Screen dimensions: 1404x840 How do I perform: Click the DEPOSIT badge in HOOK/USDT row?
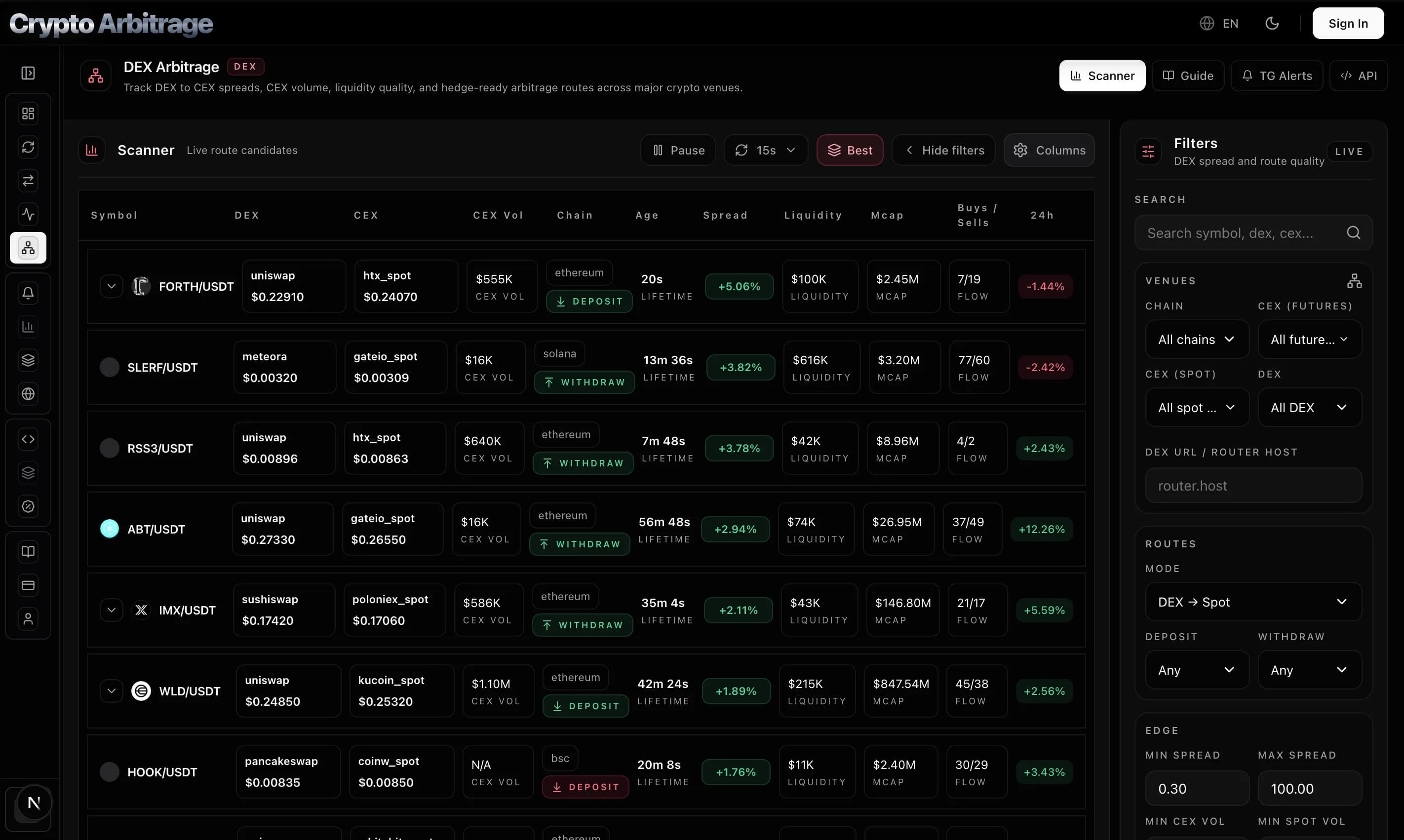pyautogui.click(x=585, y=787)
